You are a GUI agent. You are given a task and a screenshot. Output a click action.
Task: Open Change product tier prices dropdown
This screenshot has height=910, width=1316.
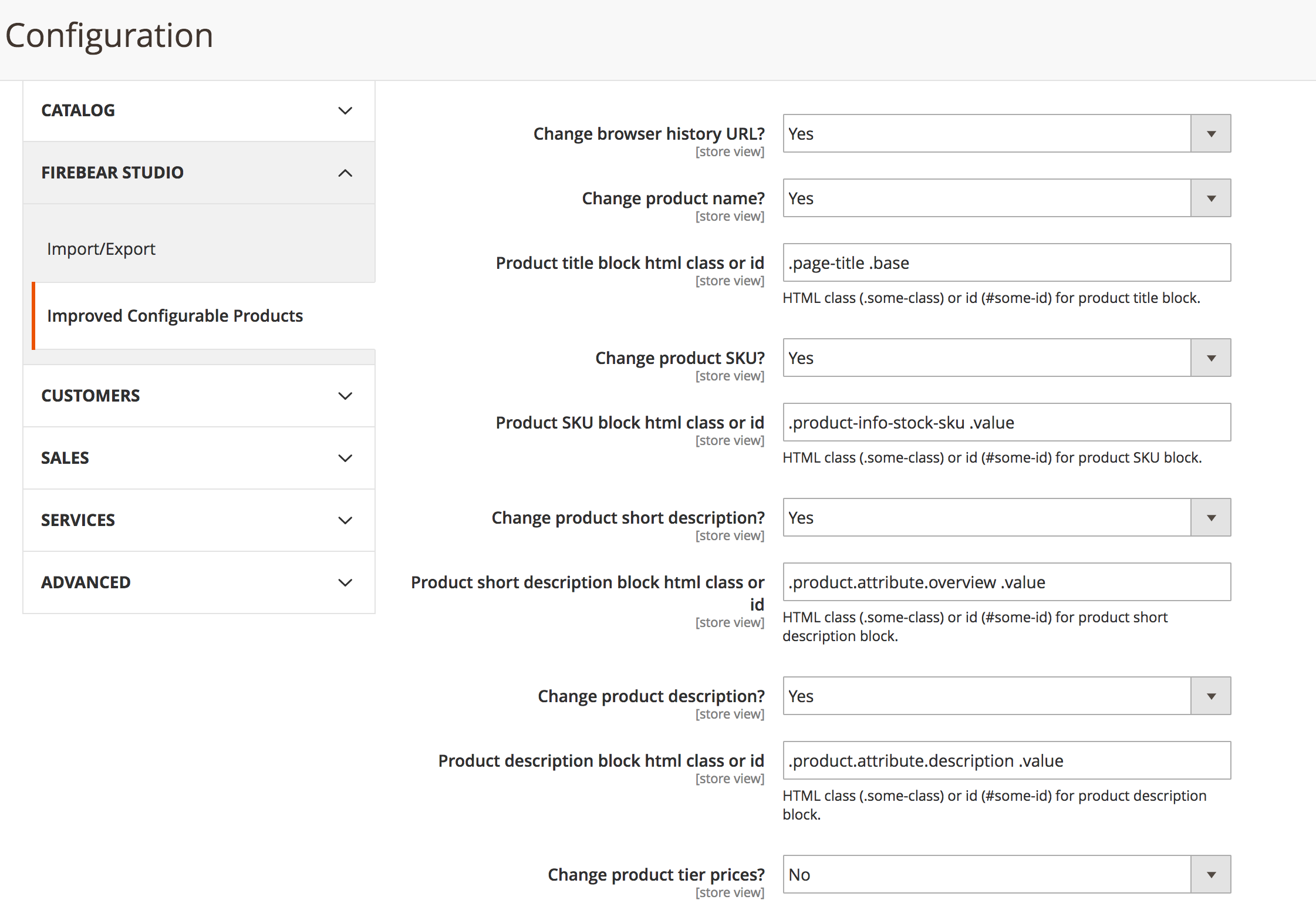click(x=1006, y=875)
